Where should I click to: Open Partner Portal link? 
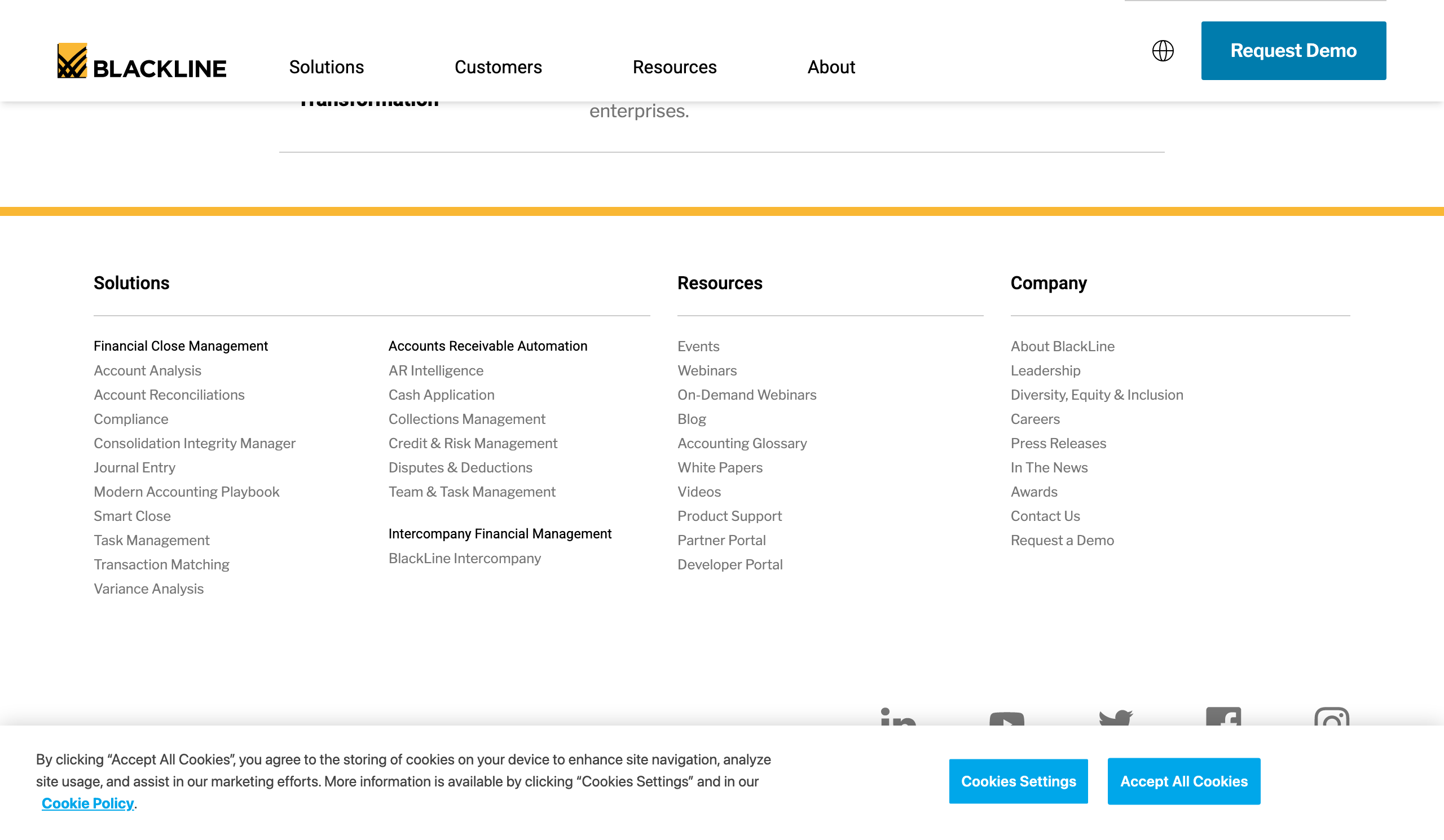pyautogui.click(x=721, y=540)
